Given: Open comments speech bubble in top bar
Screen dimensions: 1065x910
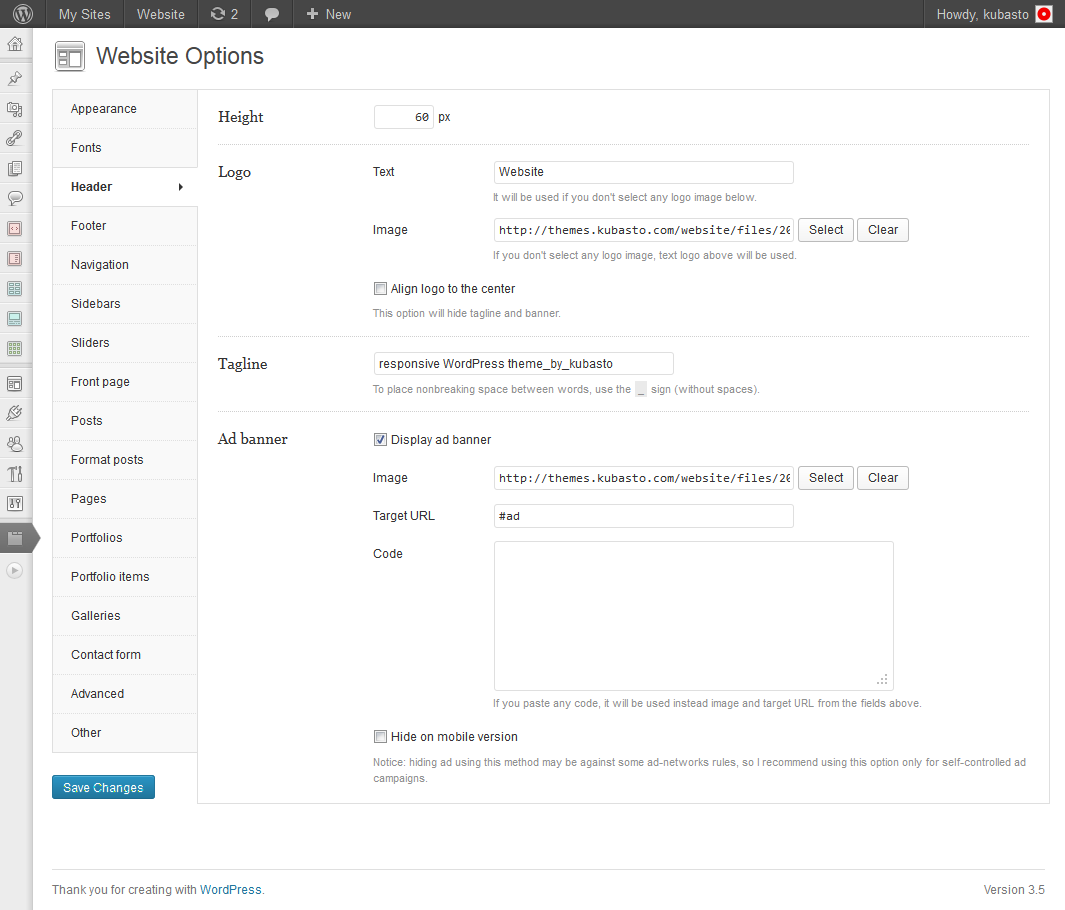Looking at the screenshot, I should pos(272,14).
